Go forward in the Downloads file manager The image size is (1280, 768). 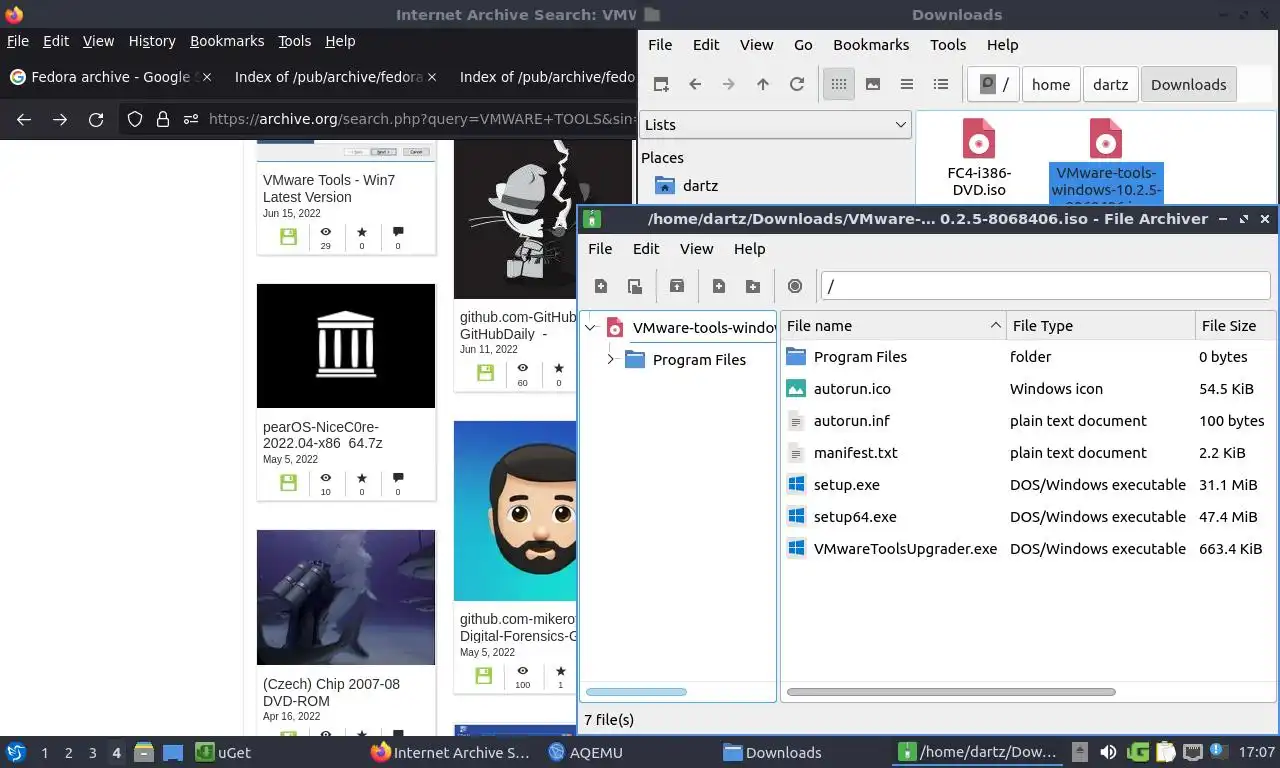click(x=729, y=84)
